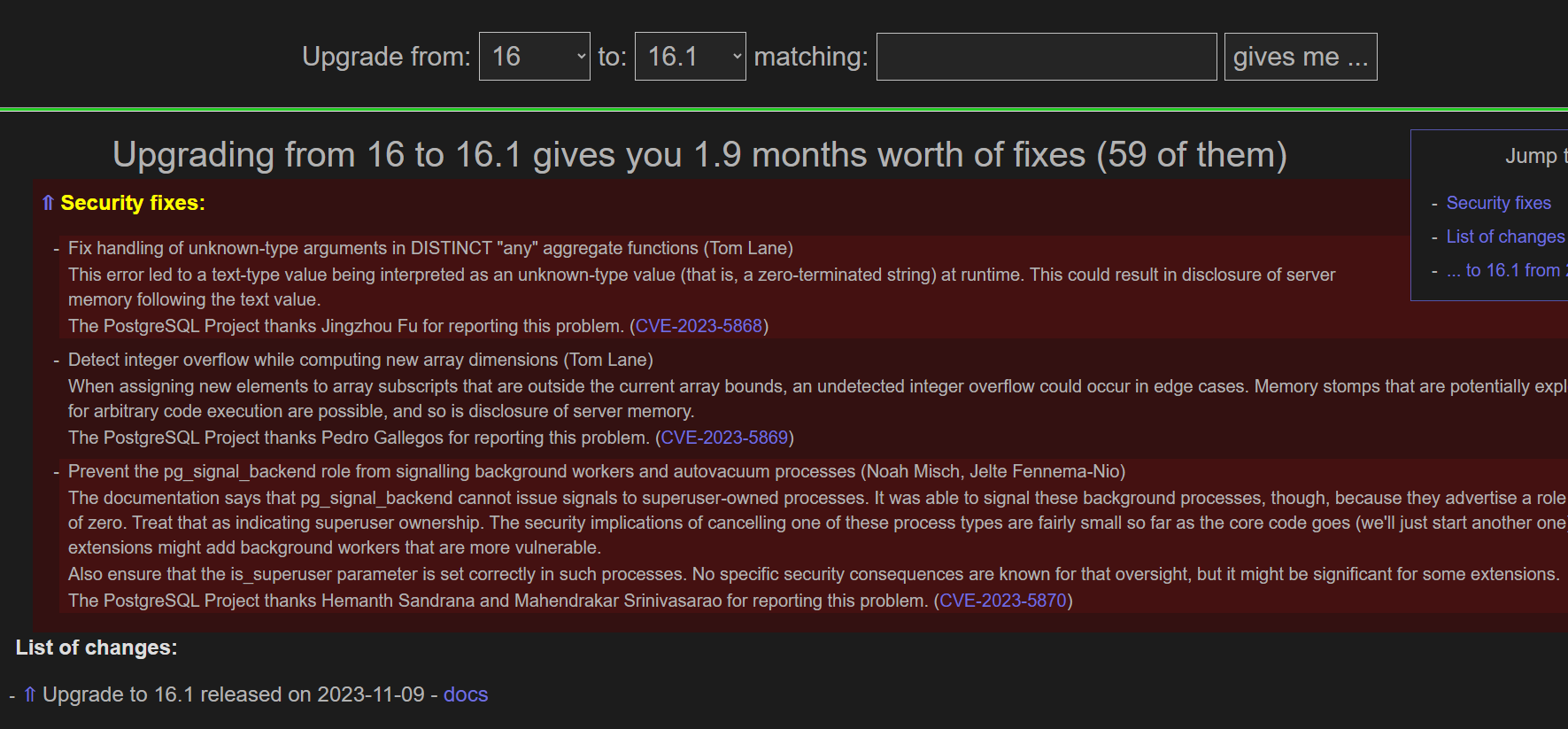Jump to Security fixes via sidebar link
Viewport: 1568px width, 729px height.
click(x=1498, y=203)
